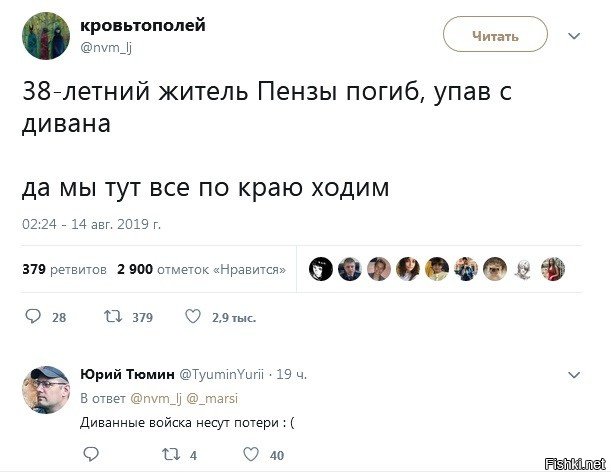Like the main tweet via heart icon
Viewport: 611px width, 476px height.
click(193, 317)
